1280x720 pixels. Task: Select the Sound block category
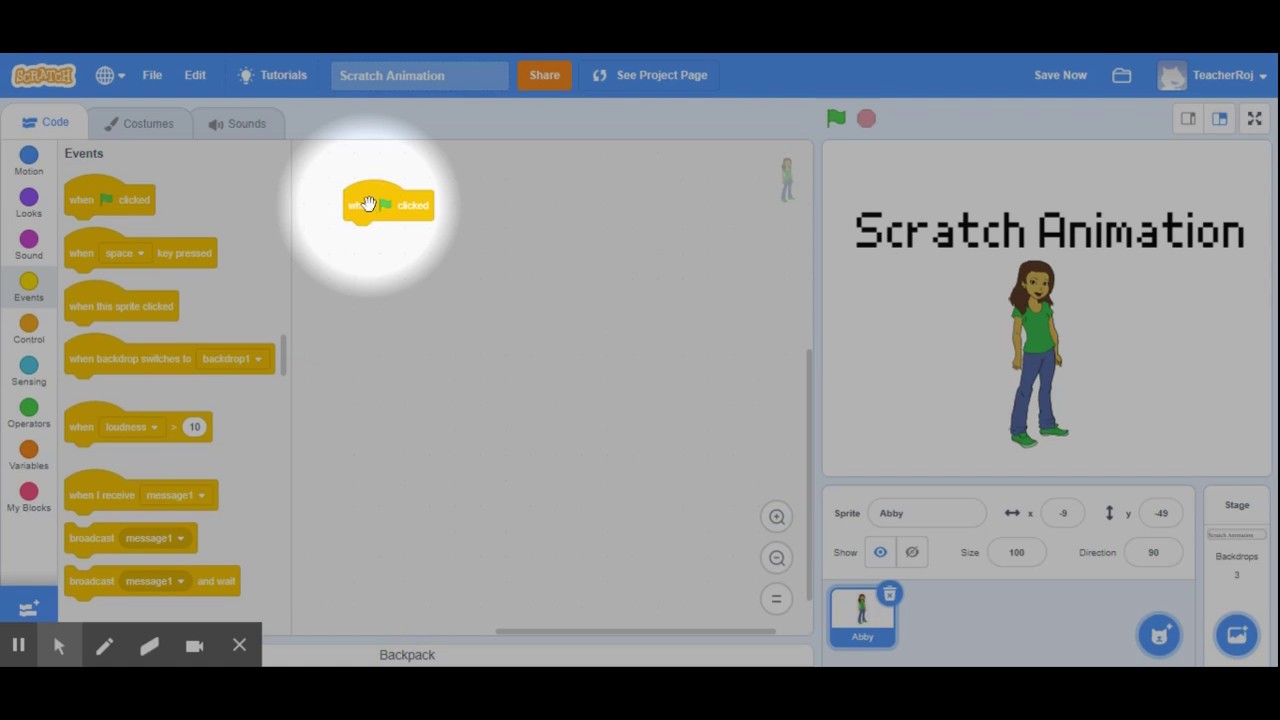click(x=29, y=245)
